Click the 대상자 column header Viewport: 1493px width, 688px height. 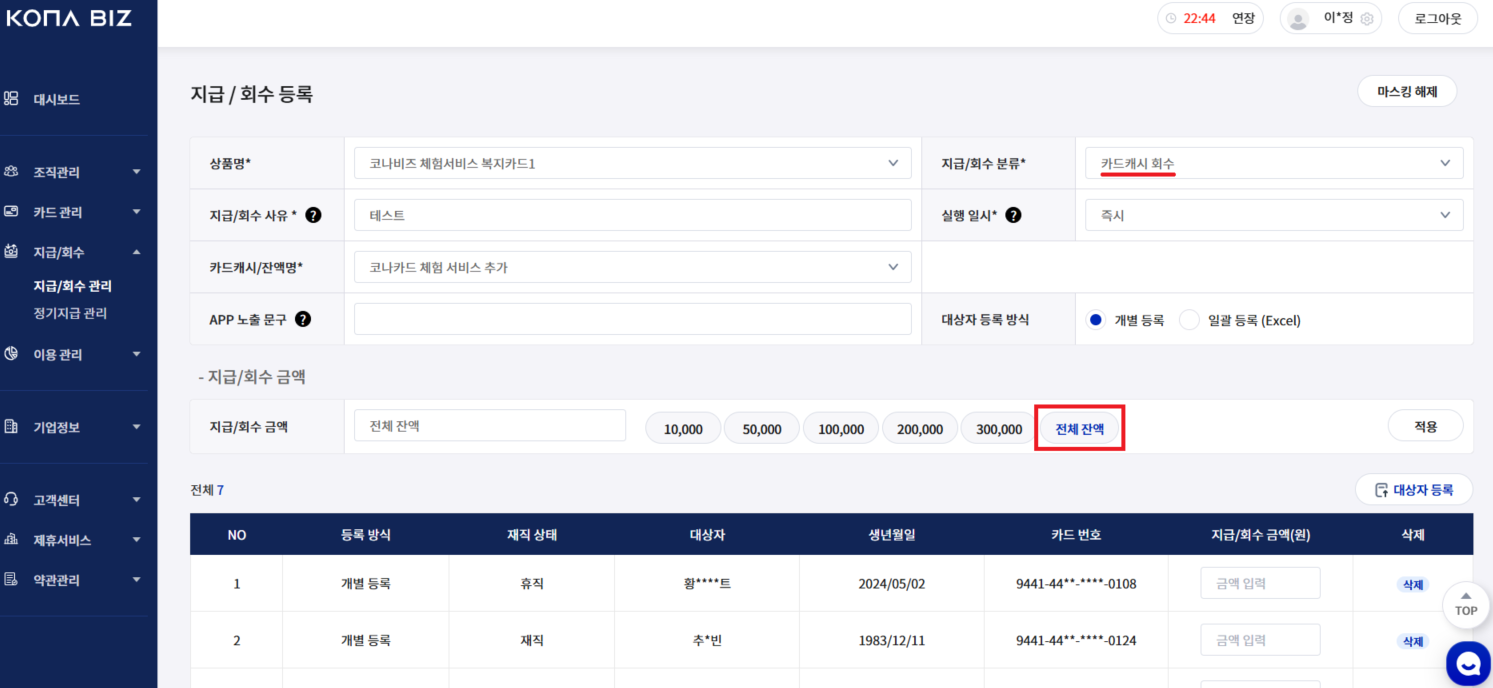707,535
